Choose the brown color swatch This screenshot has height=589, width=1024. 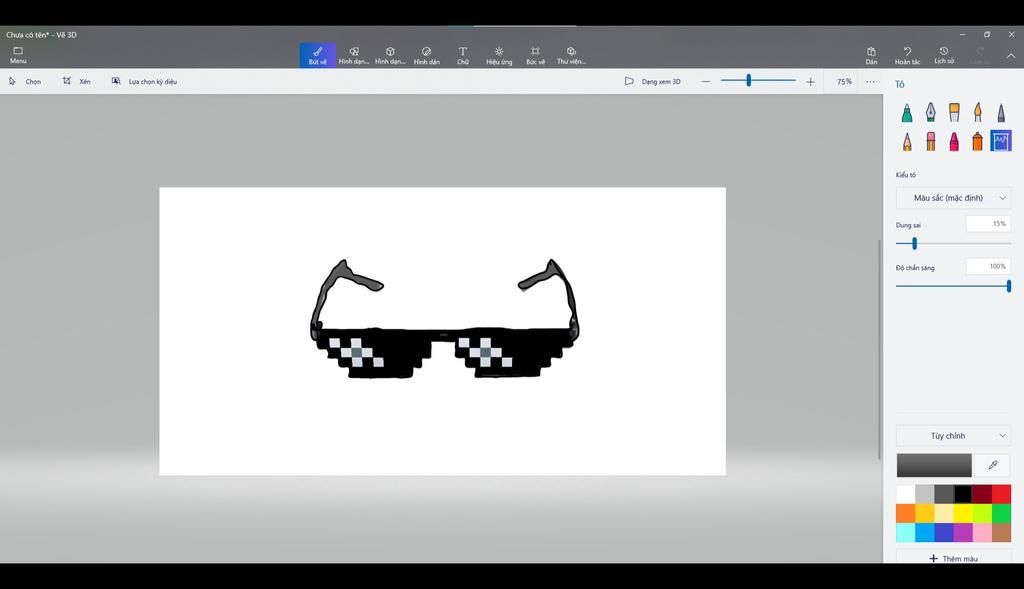(1001, 533)
